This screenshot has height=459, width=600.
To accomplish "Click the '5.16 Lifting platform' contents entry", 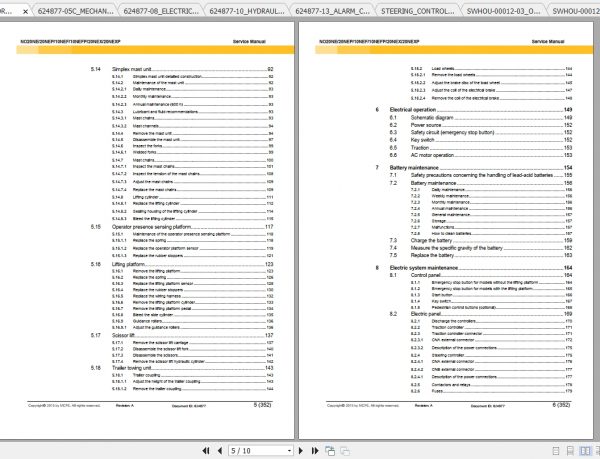I will pos(182,264).
